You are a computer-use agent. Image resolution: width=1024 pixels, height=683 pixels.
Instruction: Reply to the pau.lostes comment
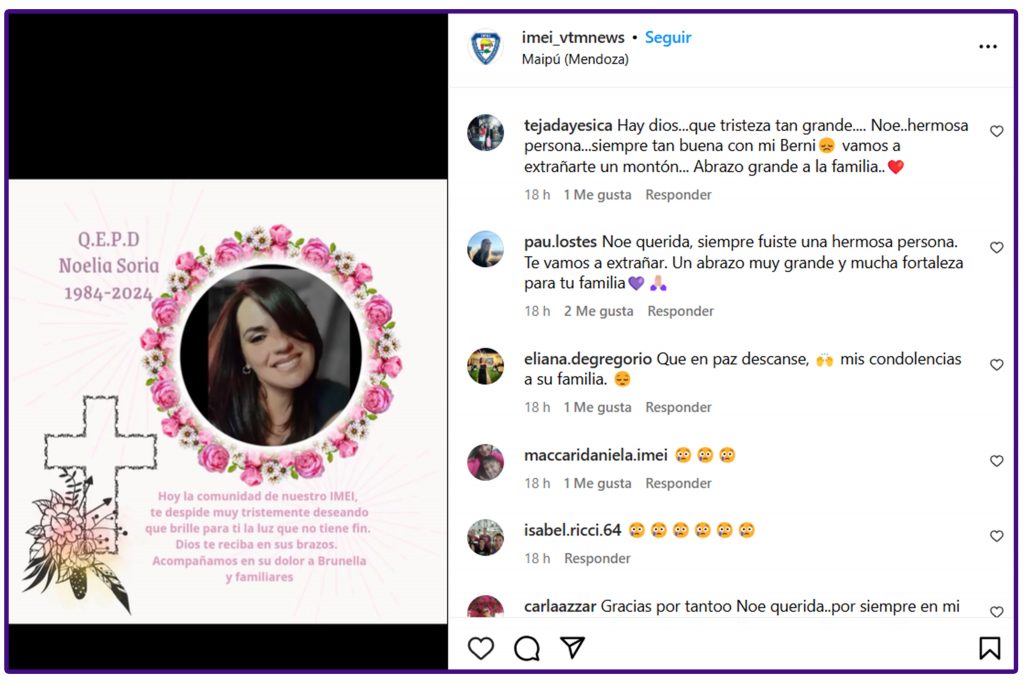pyautogui.click(x=680, y=311)
